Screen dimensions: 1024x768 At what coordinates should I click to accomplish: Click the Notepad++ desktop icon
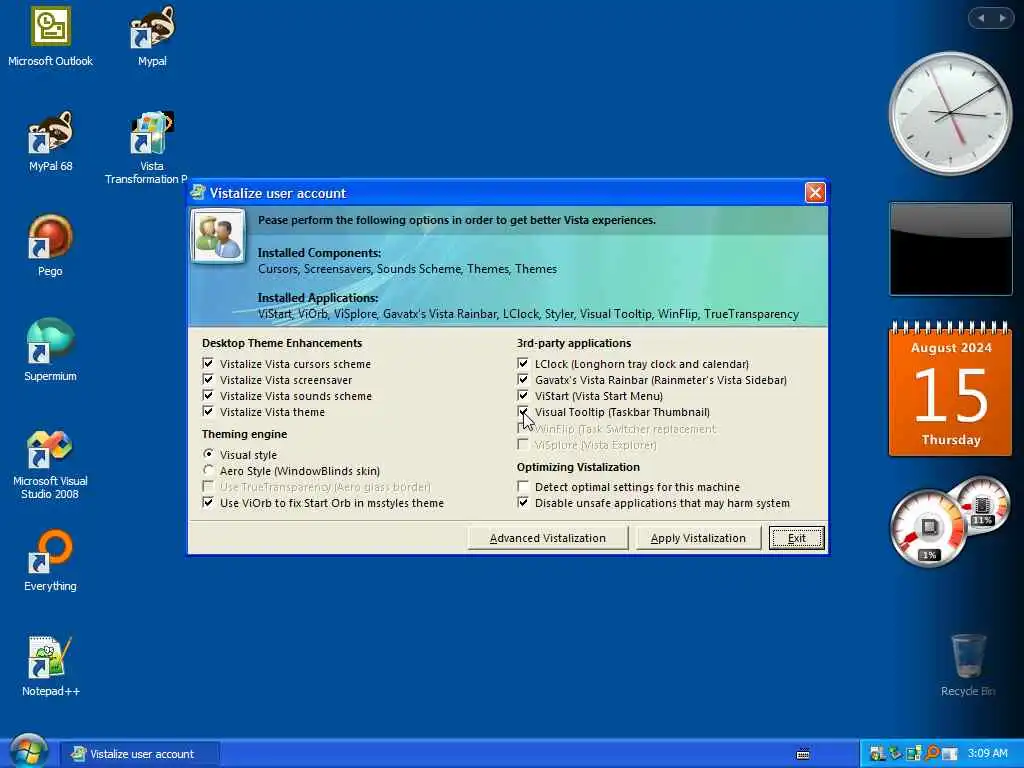[x=50, y=666]
